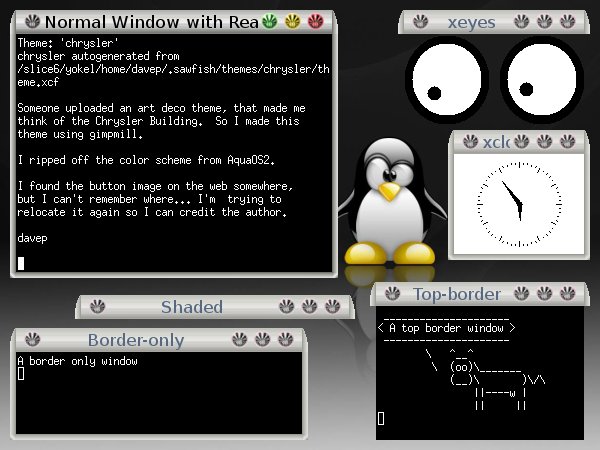The height and width of the screenshot is (450, 600).
Task: Click first of three right-hand buttons on Border-only
Action: pyautogui.click(x=240, y=339)
